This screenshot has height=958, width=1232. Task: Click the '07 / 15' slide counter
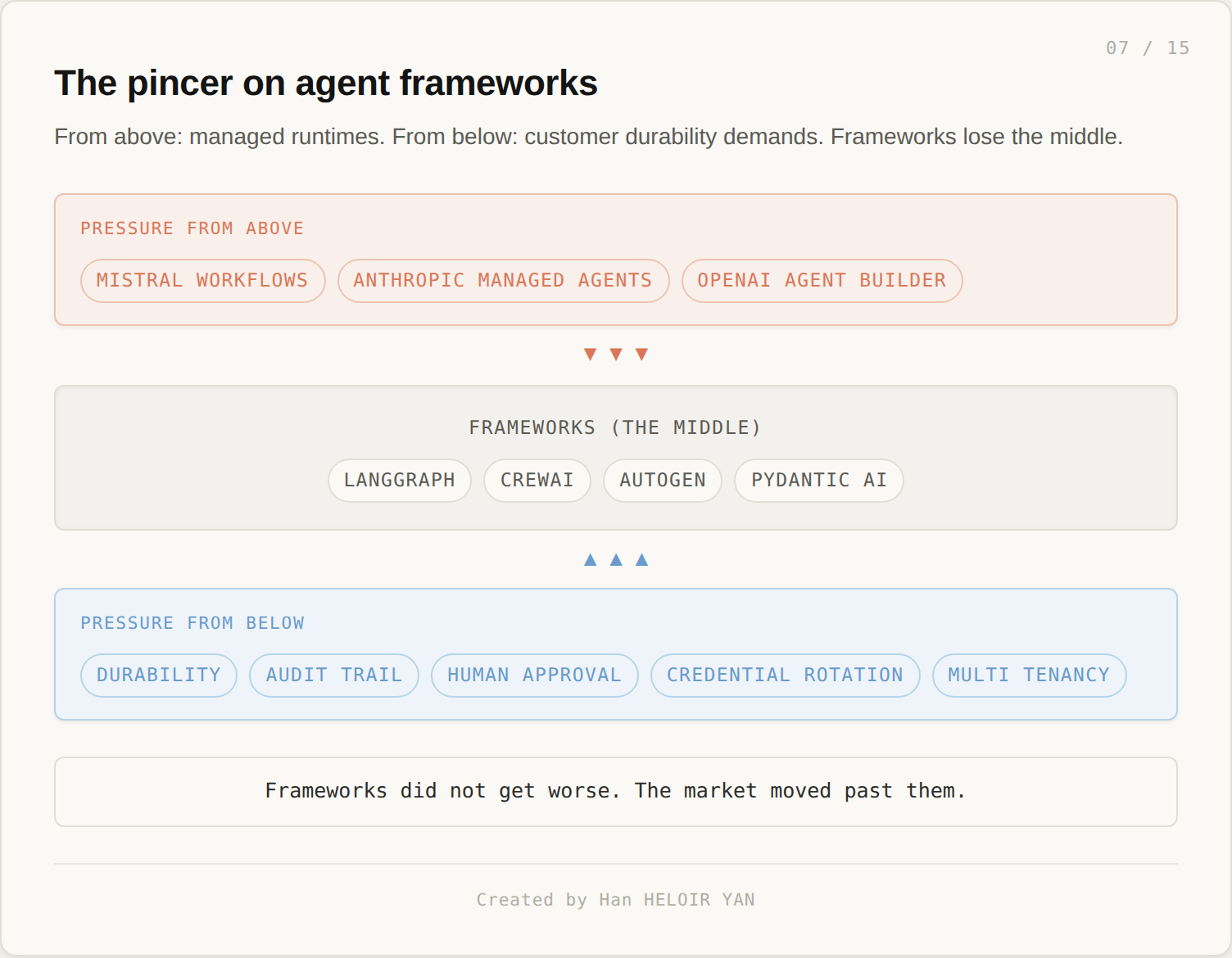pos(1148,48)
